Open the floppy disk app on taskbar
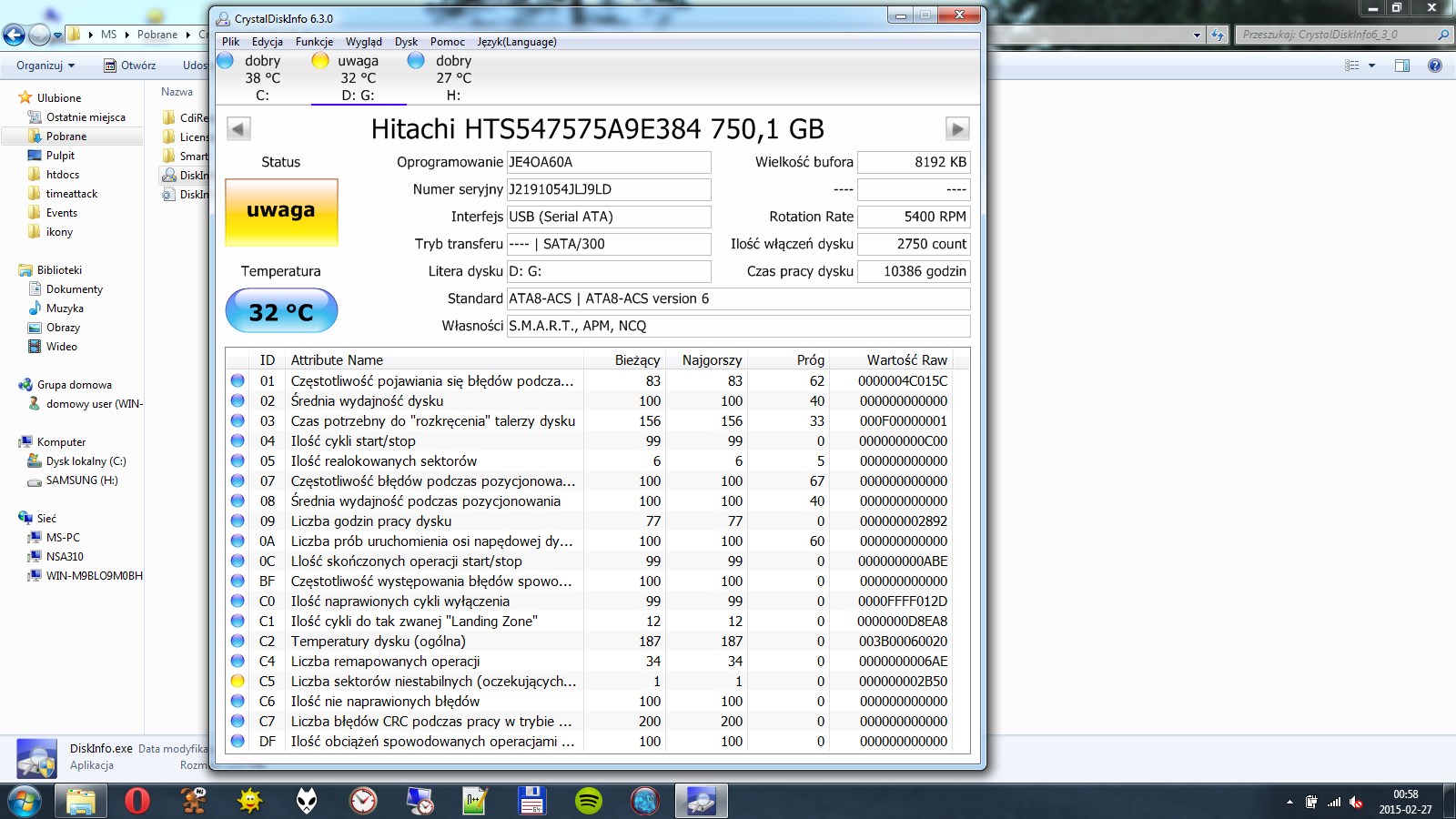Screen dimensions: 1456x819 tap(531, 801)
